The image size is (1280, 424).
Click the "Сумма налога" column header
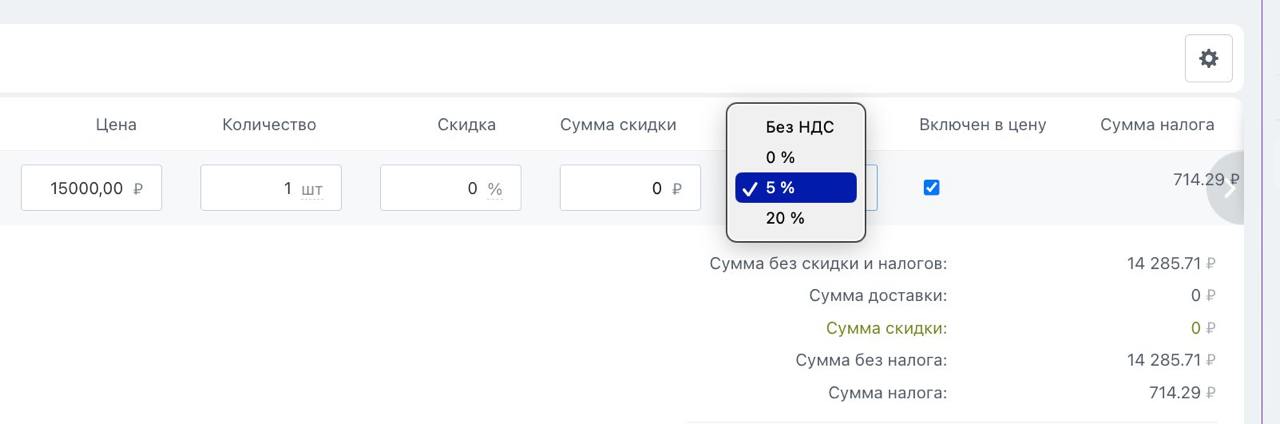1157,125
